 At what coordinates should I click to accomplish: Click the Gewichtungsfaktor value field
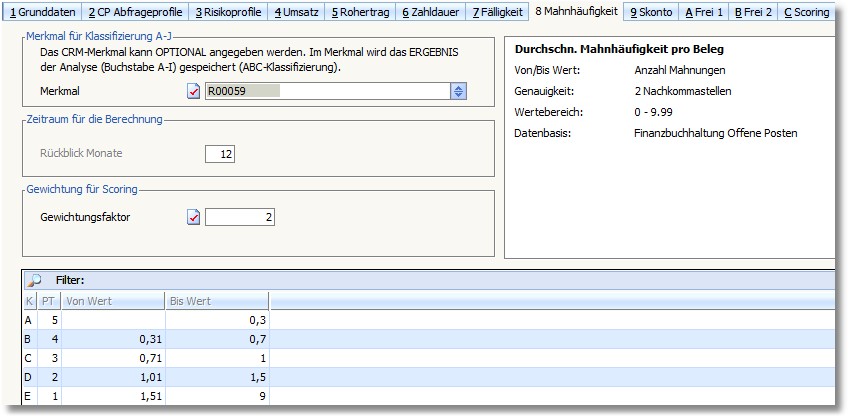pos(239,217)
